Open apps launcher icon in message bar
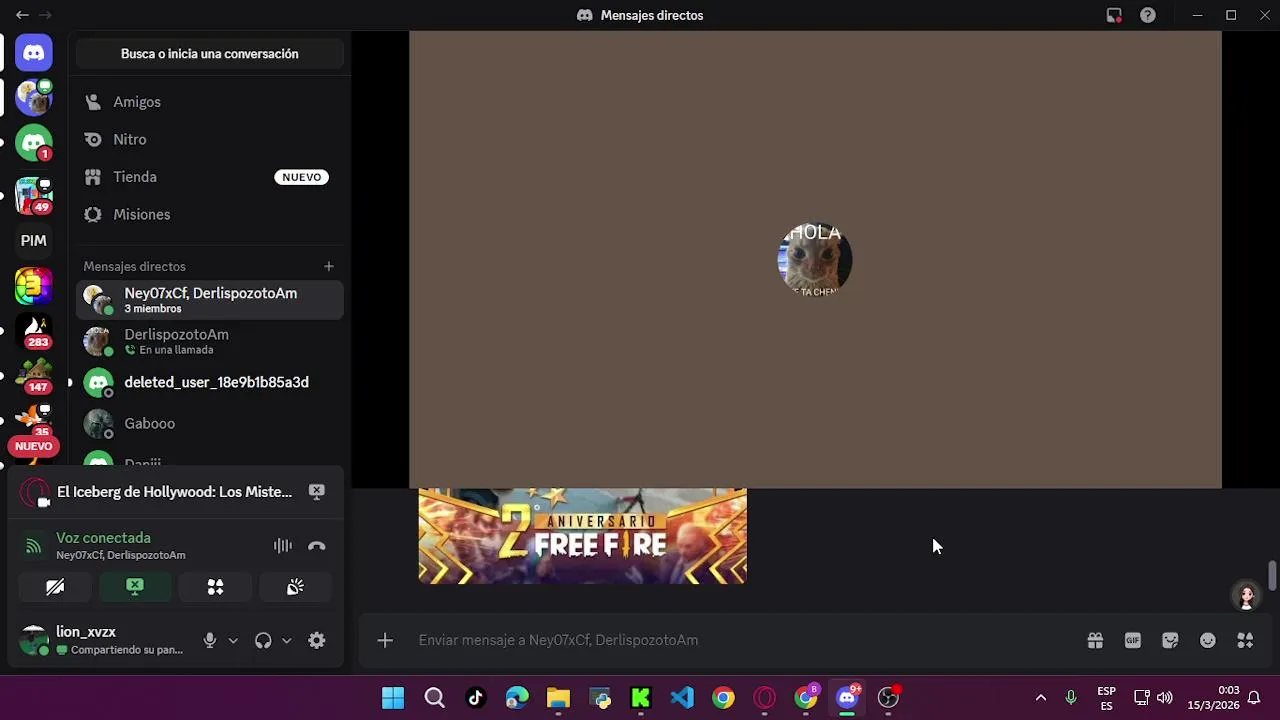Image resolution: width=1280 pixels, height=720 pixels. [x=1245, y=640]
